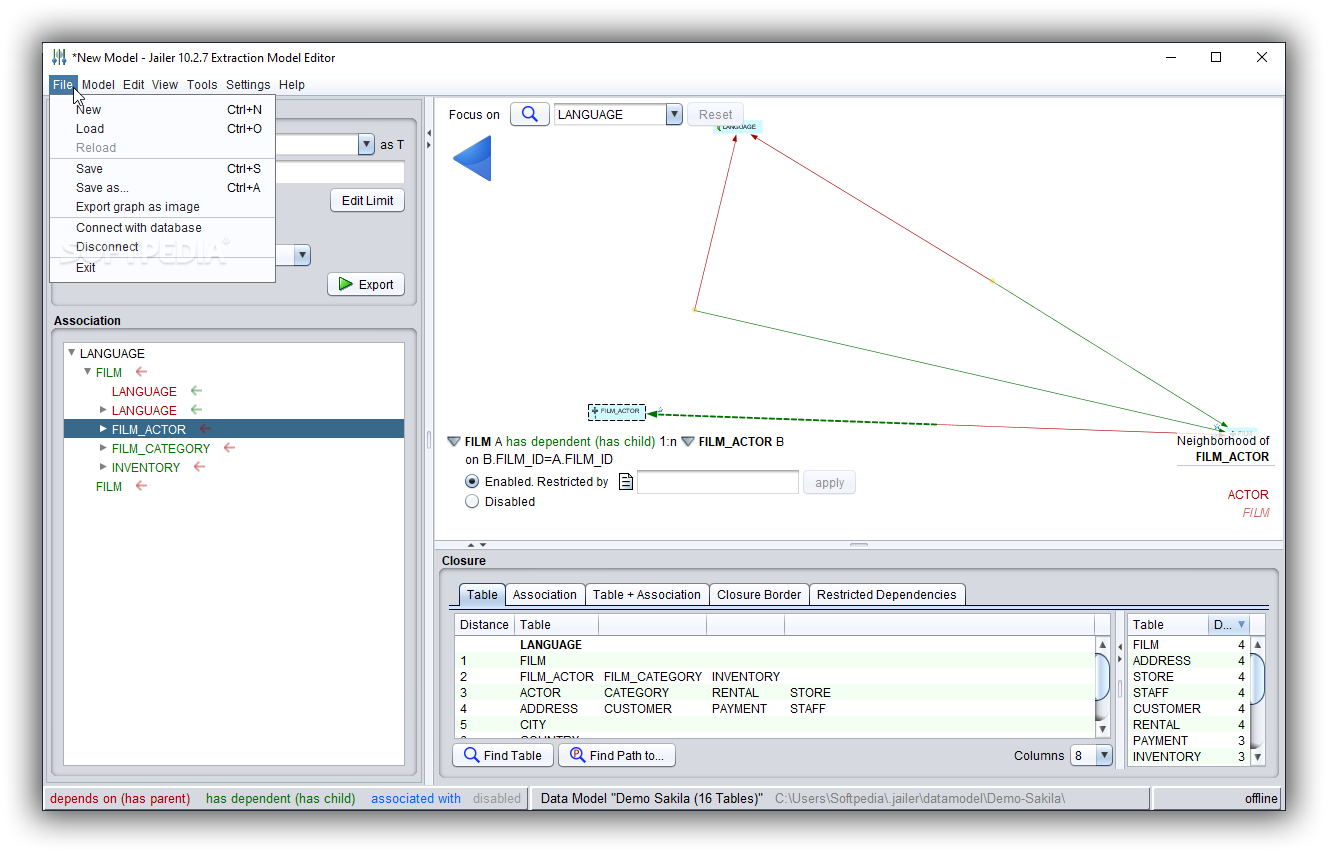Click the Edit Limit button
Screen dimensions: 1328x853
[367, 200]
